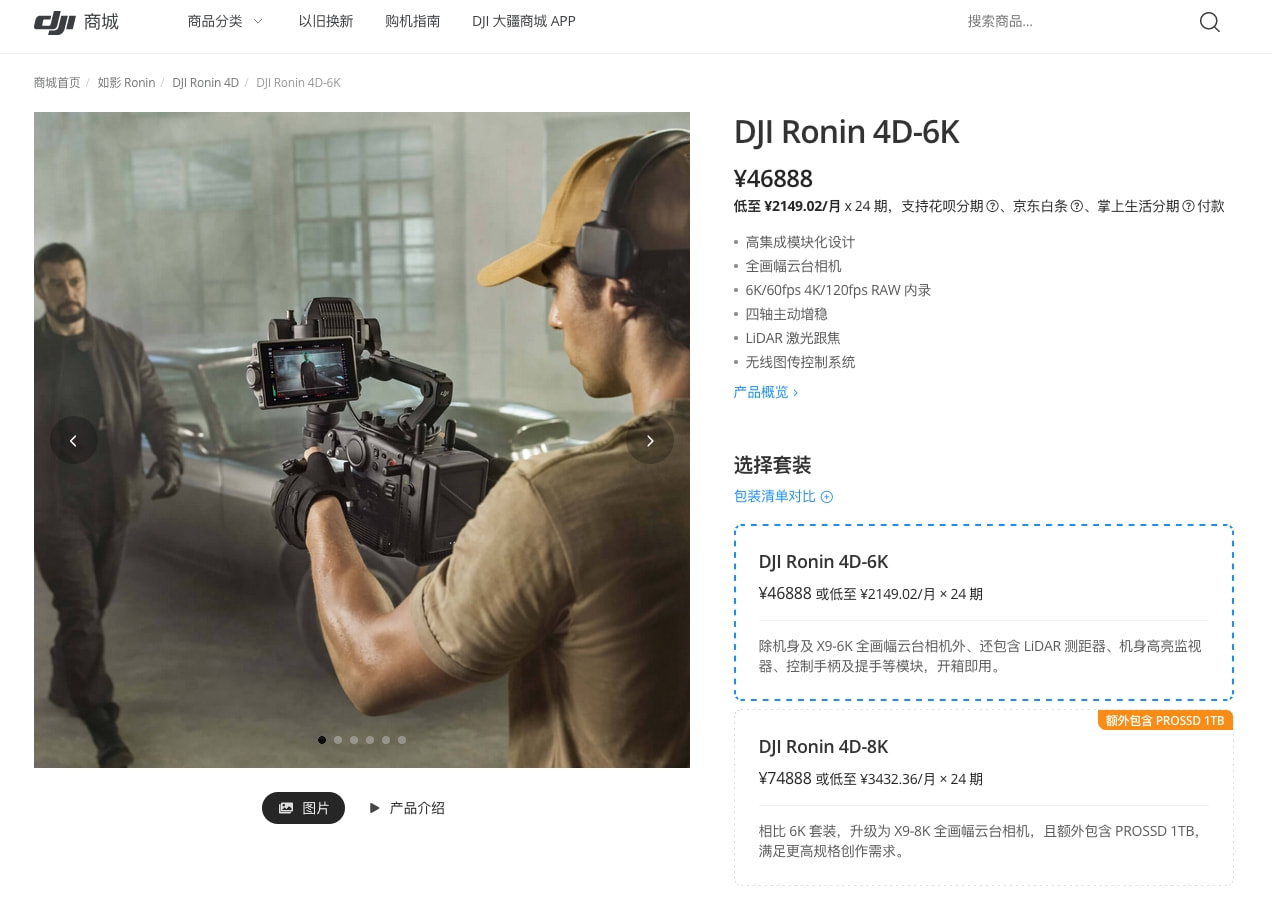Open the 包装清单对比 link
1272x908 pixels.
775,497
